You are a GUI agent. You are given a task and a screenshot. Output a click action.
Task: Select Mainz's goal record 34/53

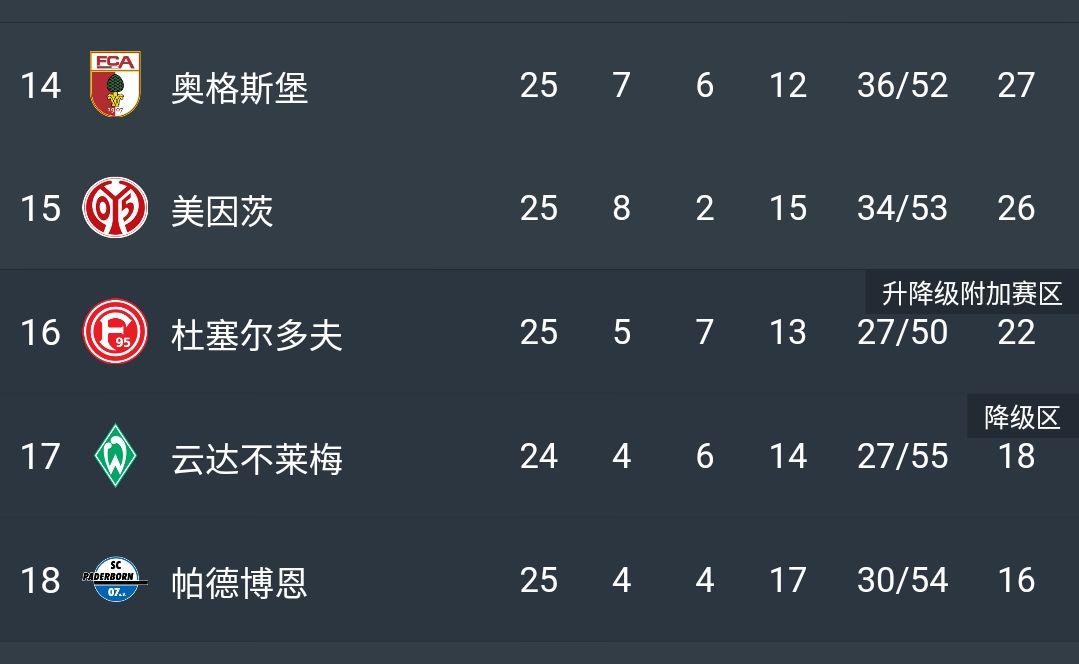[901, 209]
